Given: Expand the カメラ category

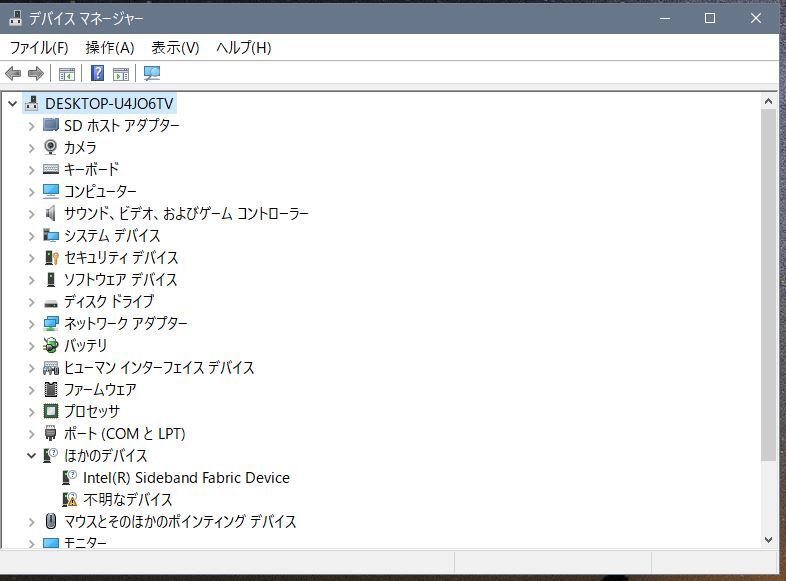Looking at the screenshot, I should (x=32, y=148).
